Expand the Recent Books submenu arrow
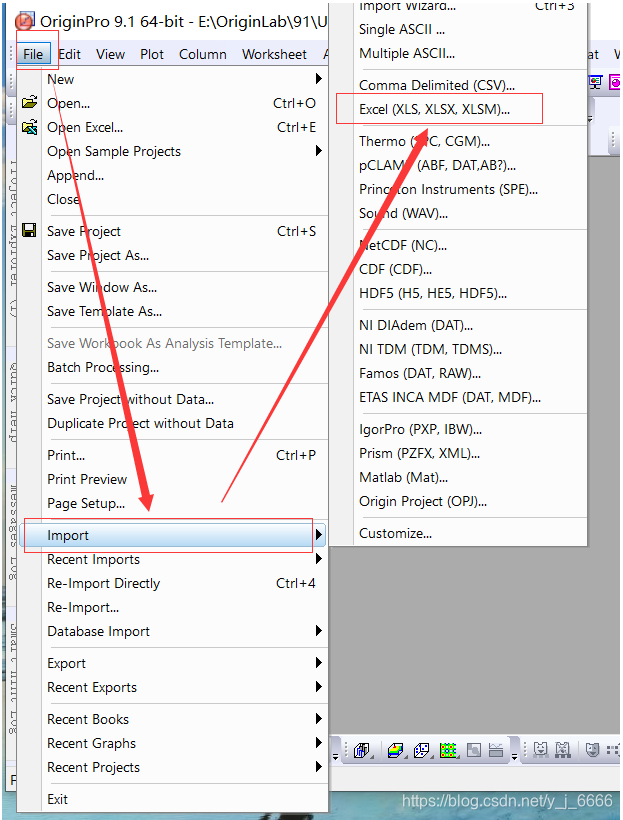The image size is (623, 820). 319,719
